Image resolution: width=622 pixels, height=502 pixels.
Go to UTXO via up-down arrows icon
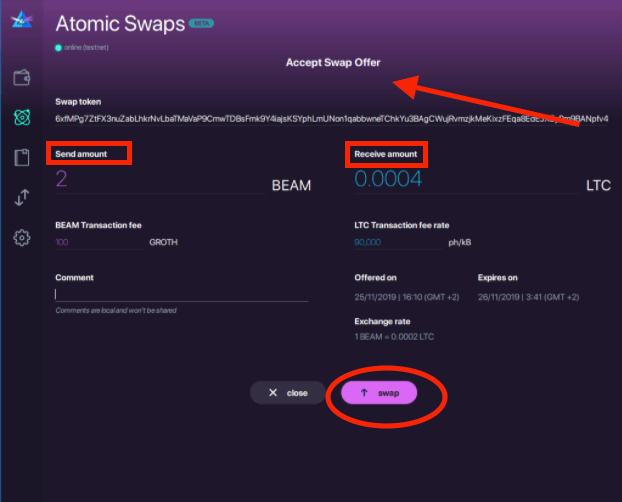coord(20,198)
